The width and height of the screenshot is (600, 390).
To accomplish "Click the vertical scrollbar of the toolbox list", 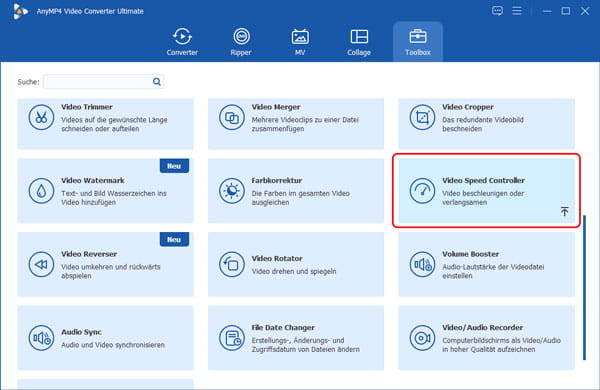I will tap(584, 288).
